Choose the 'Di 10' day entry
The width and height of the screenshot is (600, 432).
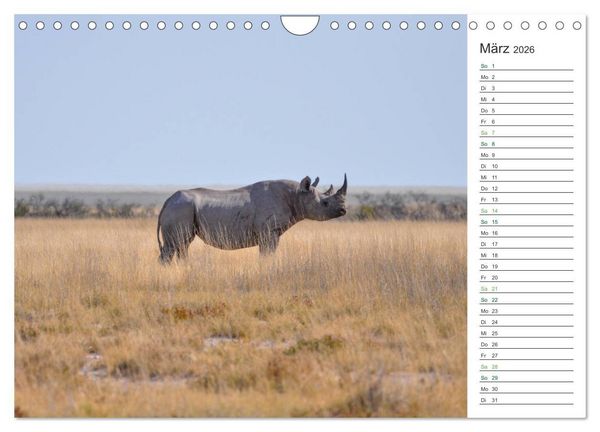[x=527, y=166]
